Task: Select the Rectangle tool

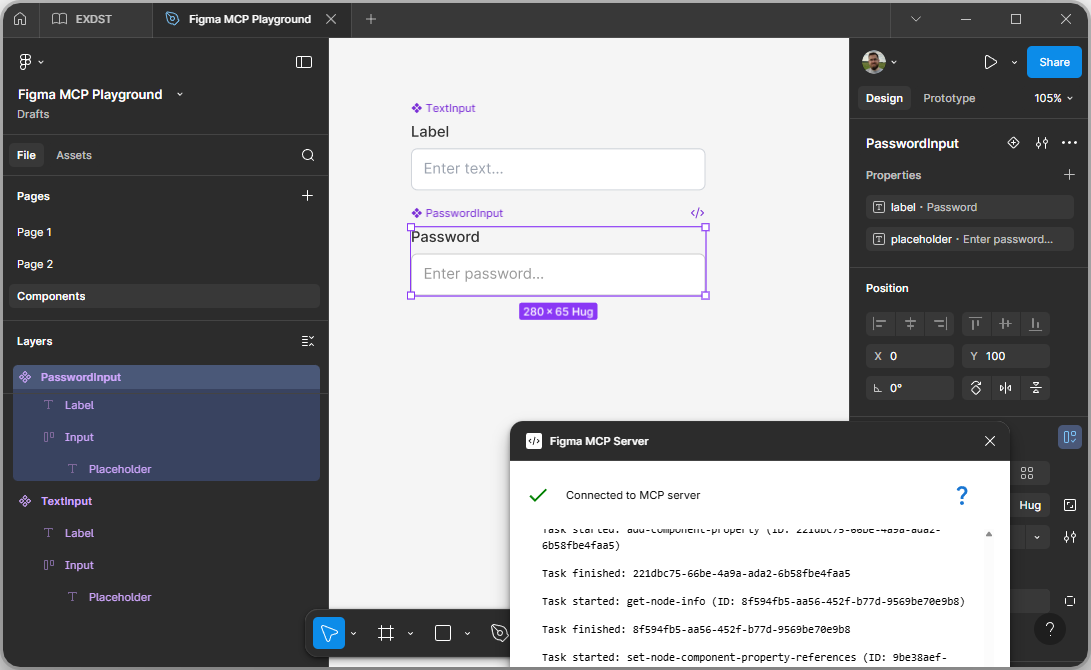Action: point(442,633)
